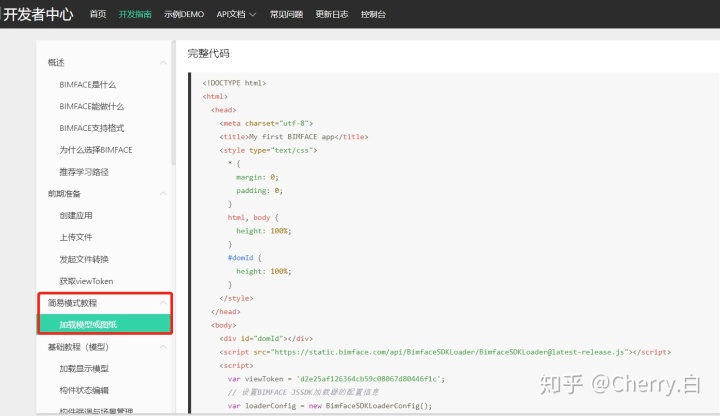Open 获取viewToken sidebar entry
This screenshot has height=416, width=720.
pyautogui.click(x=86, y=281)
